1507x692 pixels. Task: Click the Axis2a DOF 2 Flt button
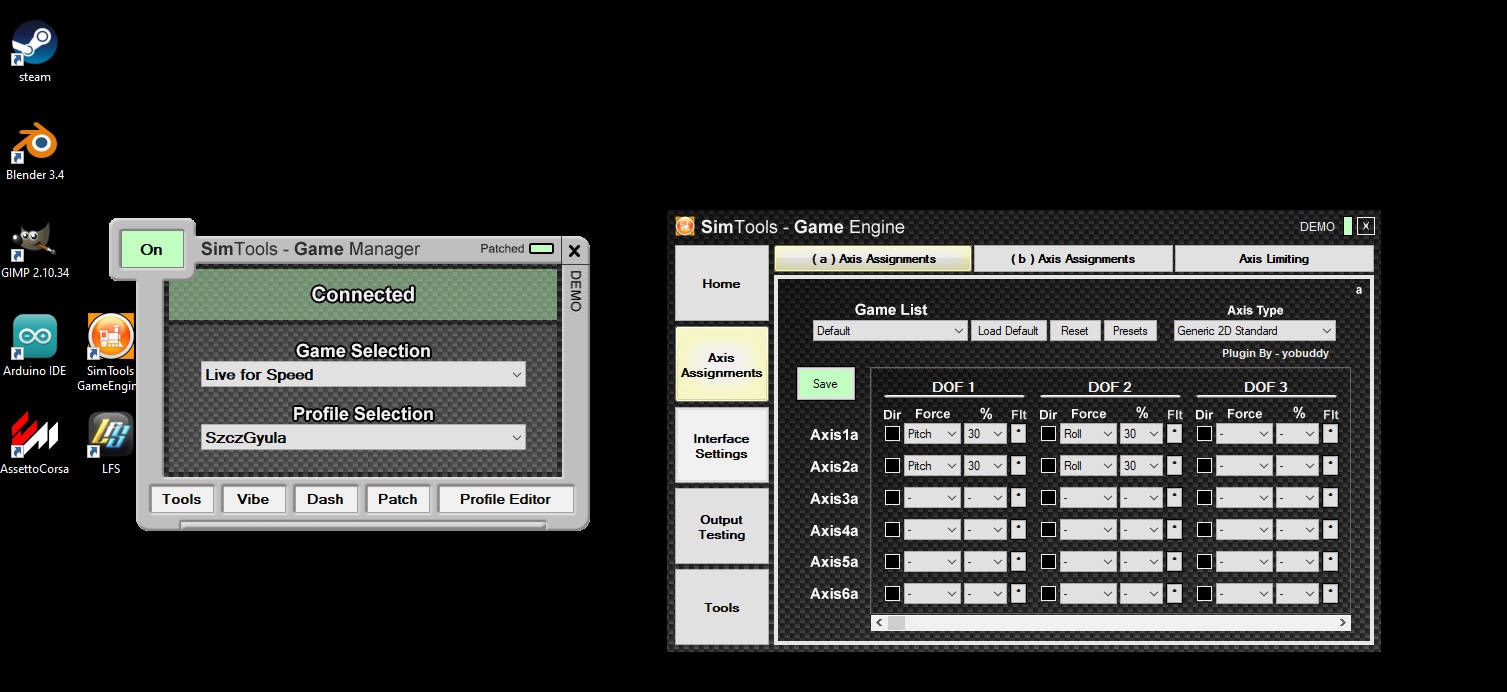[1174, 466]
